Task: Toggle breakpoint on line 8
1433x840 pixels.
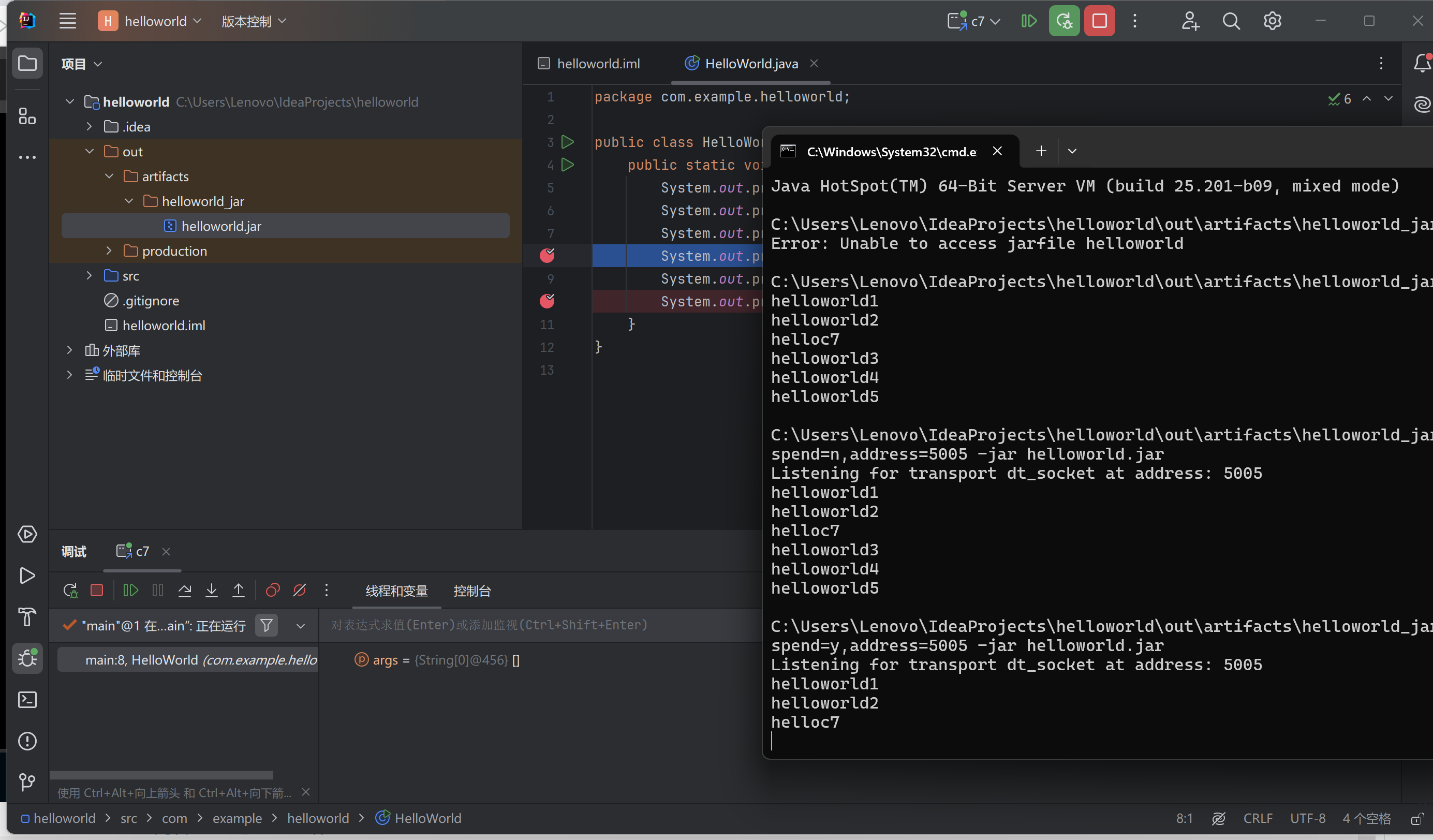Action: 547,256
